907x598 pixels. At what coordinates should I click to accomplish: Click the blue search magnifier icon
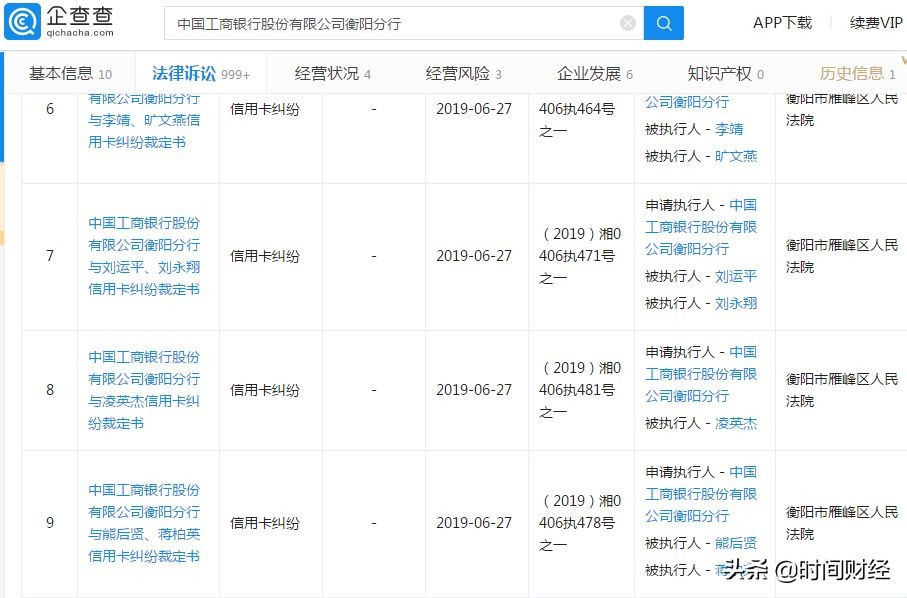(663, 22)
